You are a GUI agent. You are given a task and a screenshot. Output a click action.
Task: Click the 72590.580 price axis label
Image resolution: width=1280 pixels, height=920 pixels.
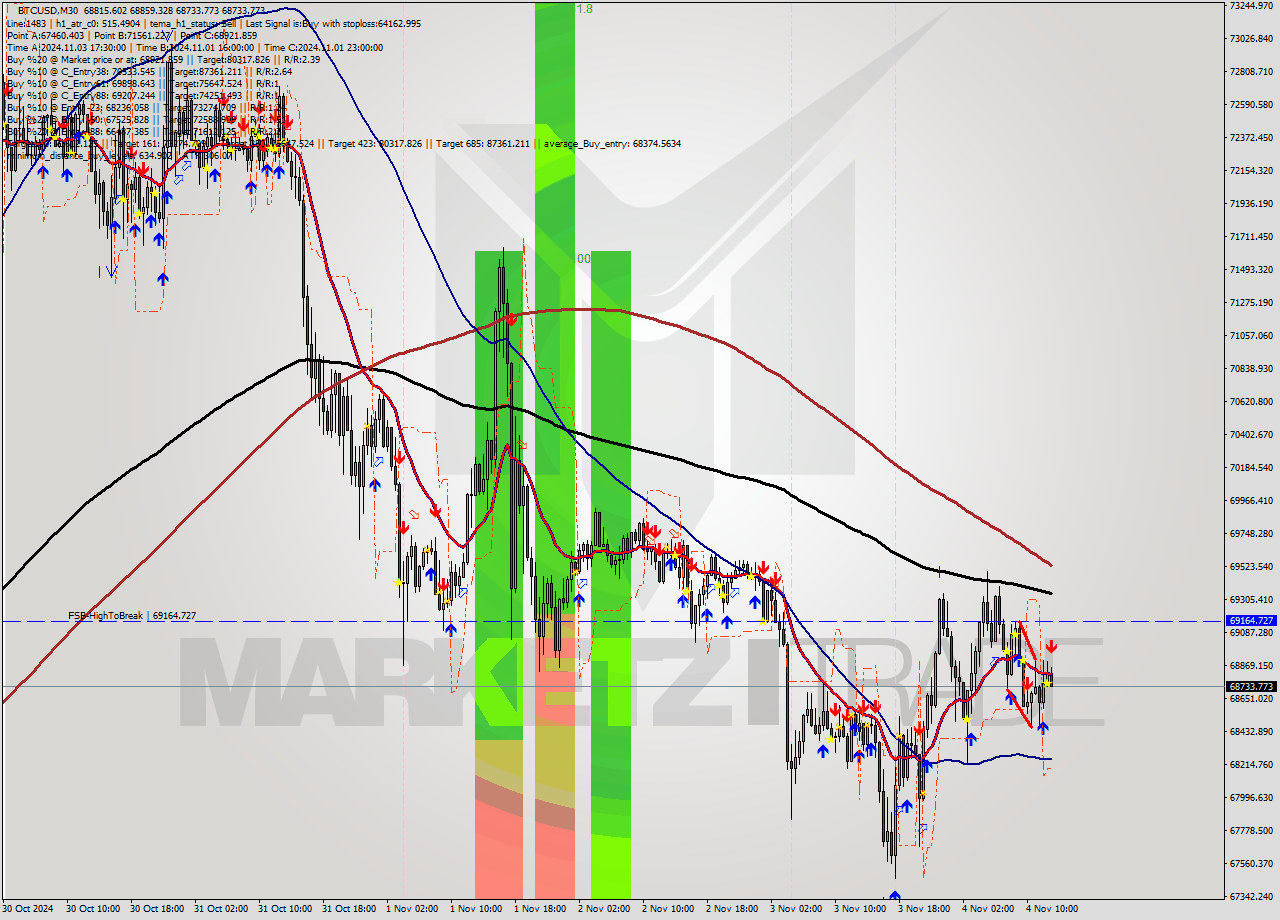click(1252, 104)
